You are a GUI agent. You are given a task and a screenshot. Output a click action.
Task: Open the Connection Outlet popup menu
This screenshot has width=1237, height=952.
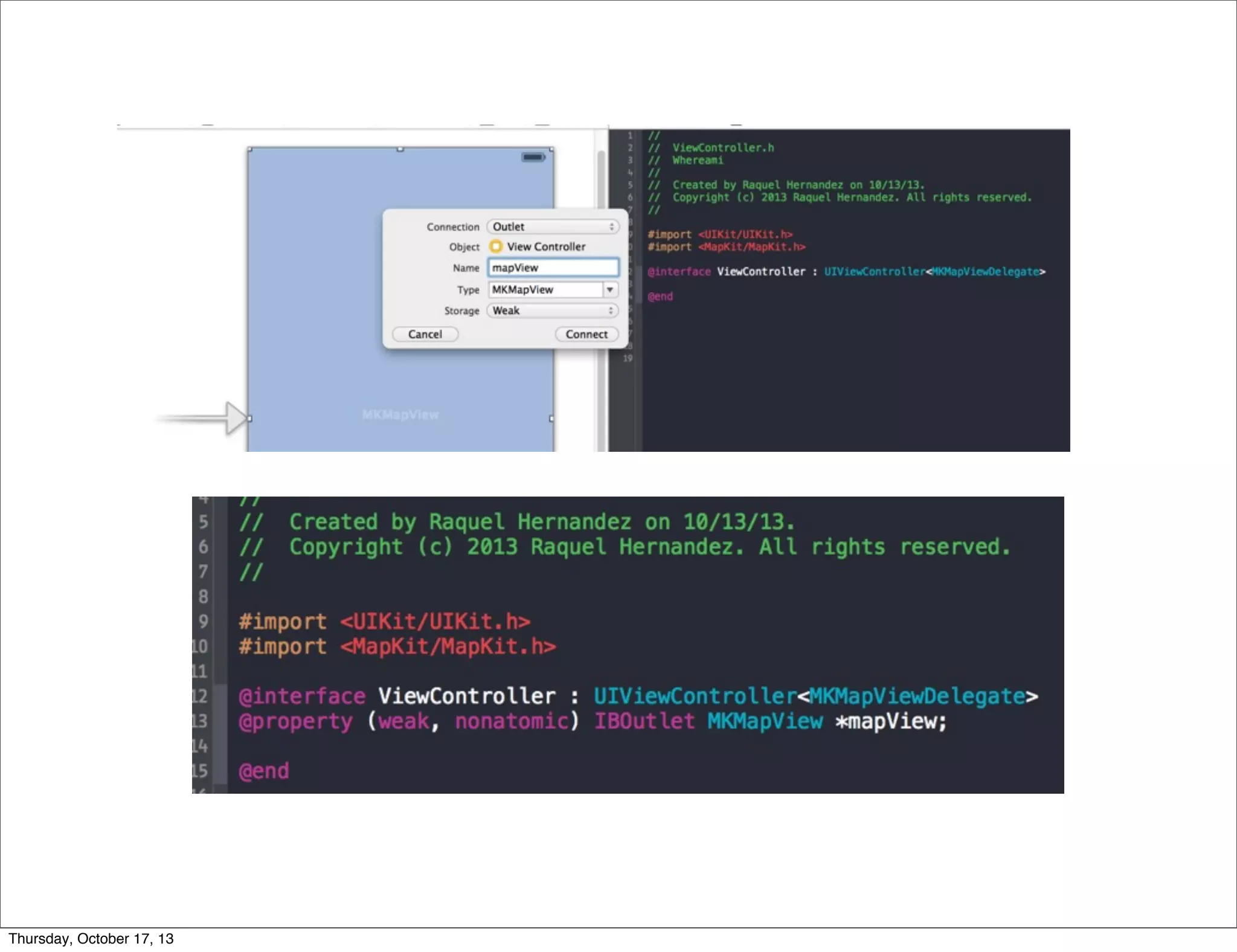coord(553,227)
